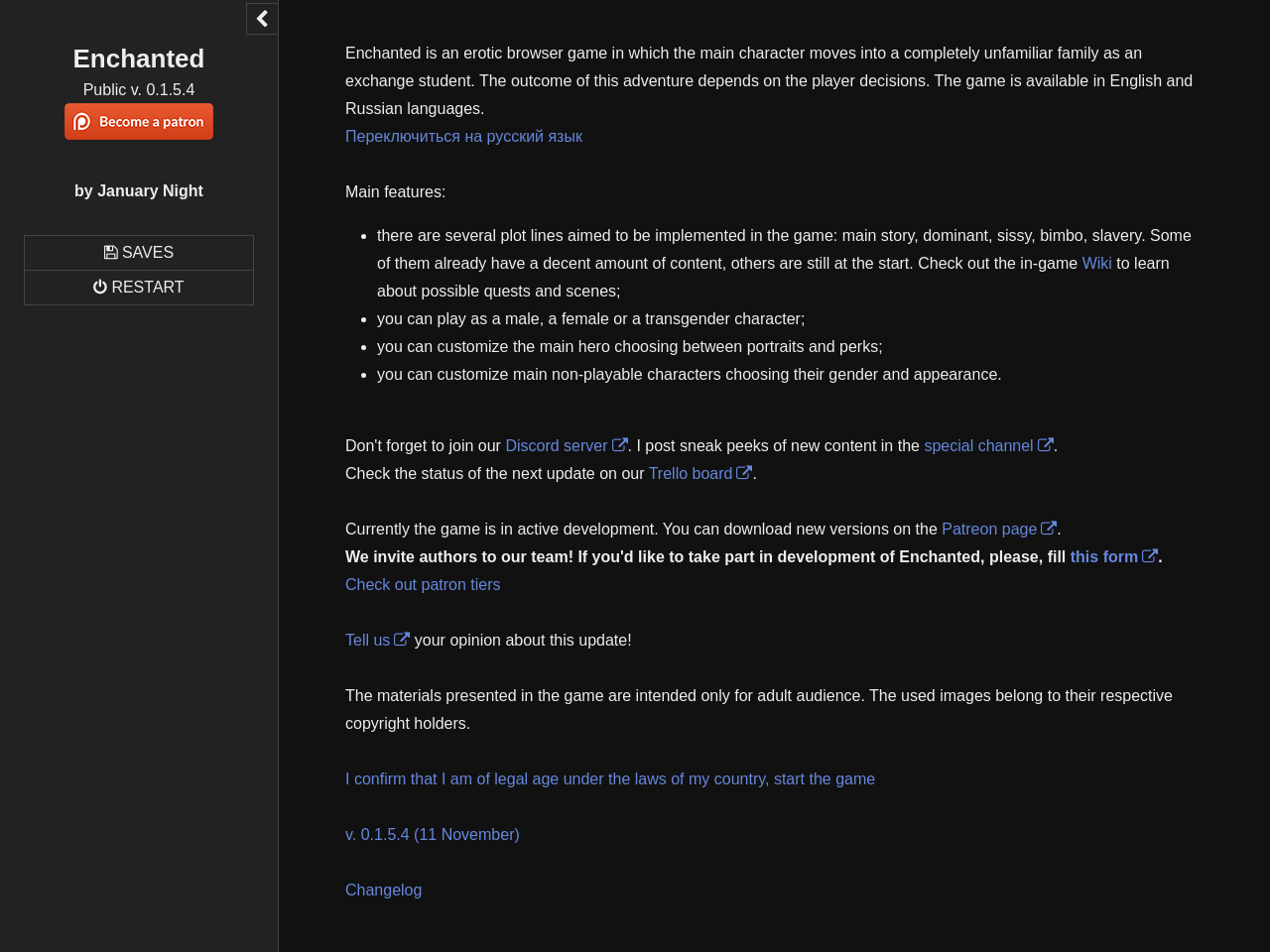Click external link icon after this form
The image size is (1270, 952).
pyautogui.click(x=1150, y=556)
